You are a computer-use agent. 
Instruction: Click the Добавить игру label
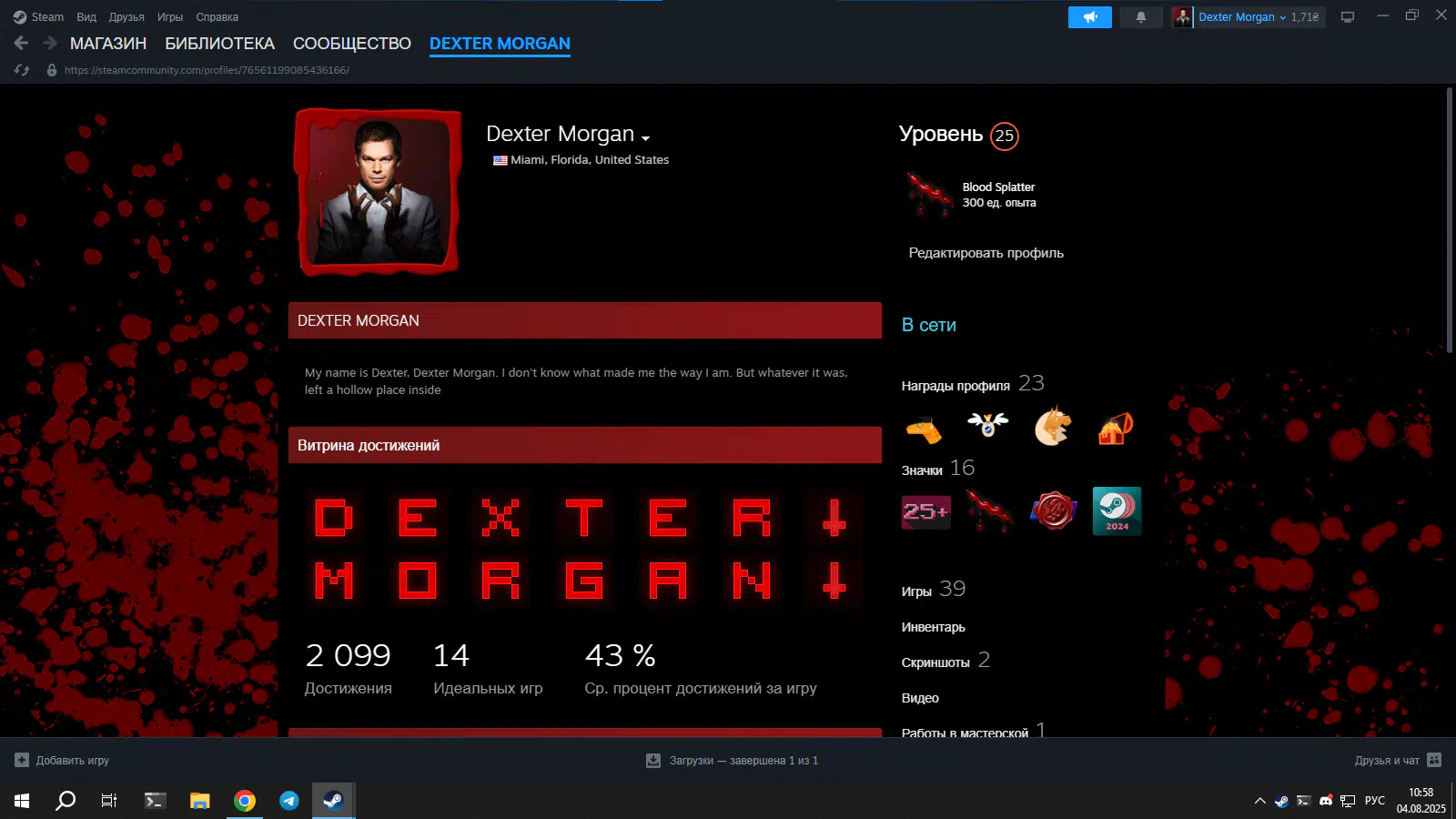(73, 761)
